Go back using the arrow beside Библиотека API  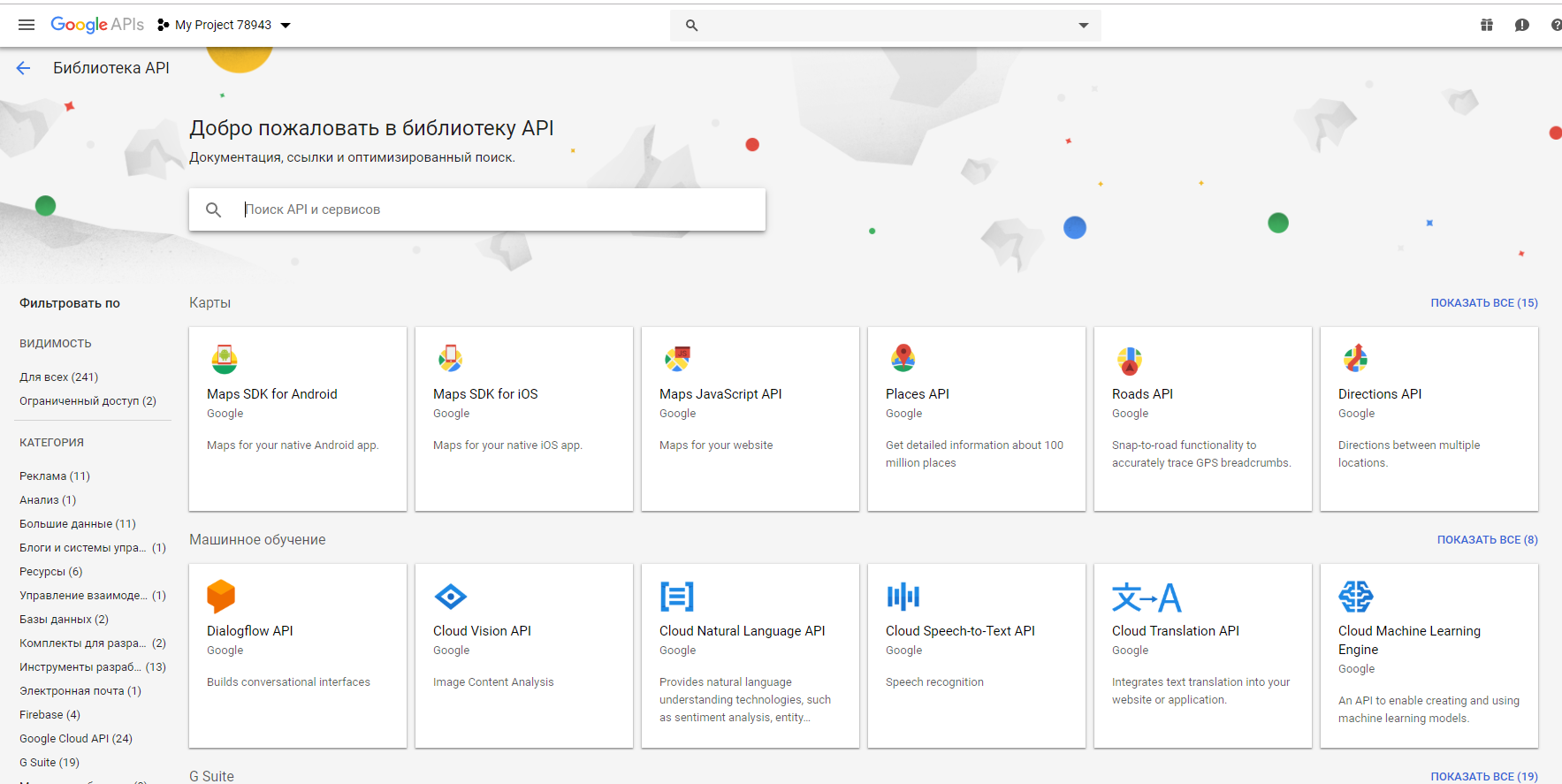pyautogui.click(x=23, y=68)
